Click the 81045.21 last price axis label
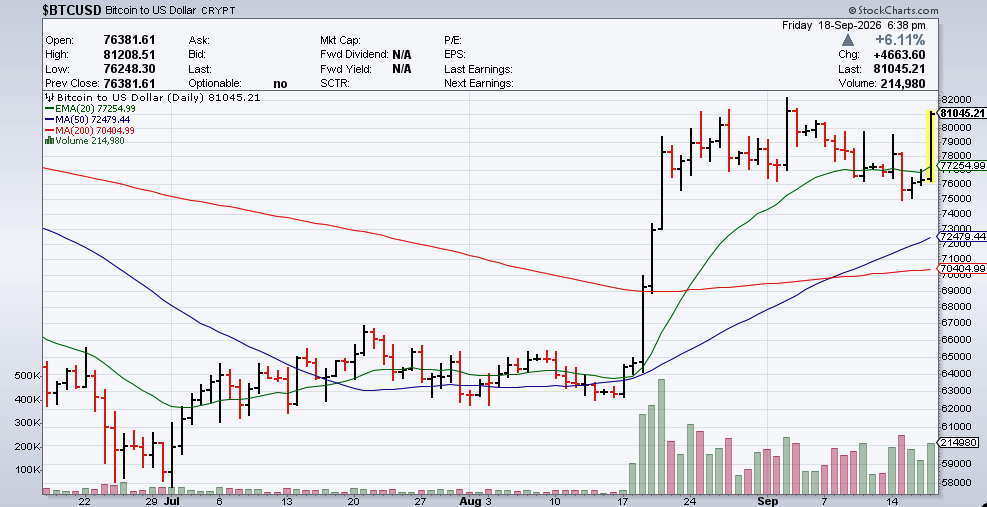 coord(962,113)
